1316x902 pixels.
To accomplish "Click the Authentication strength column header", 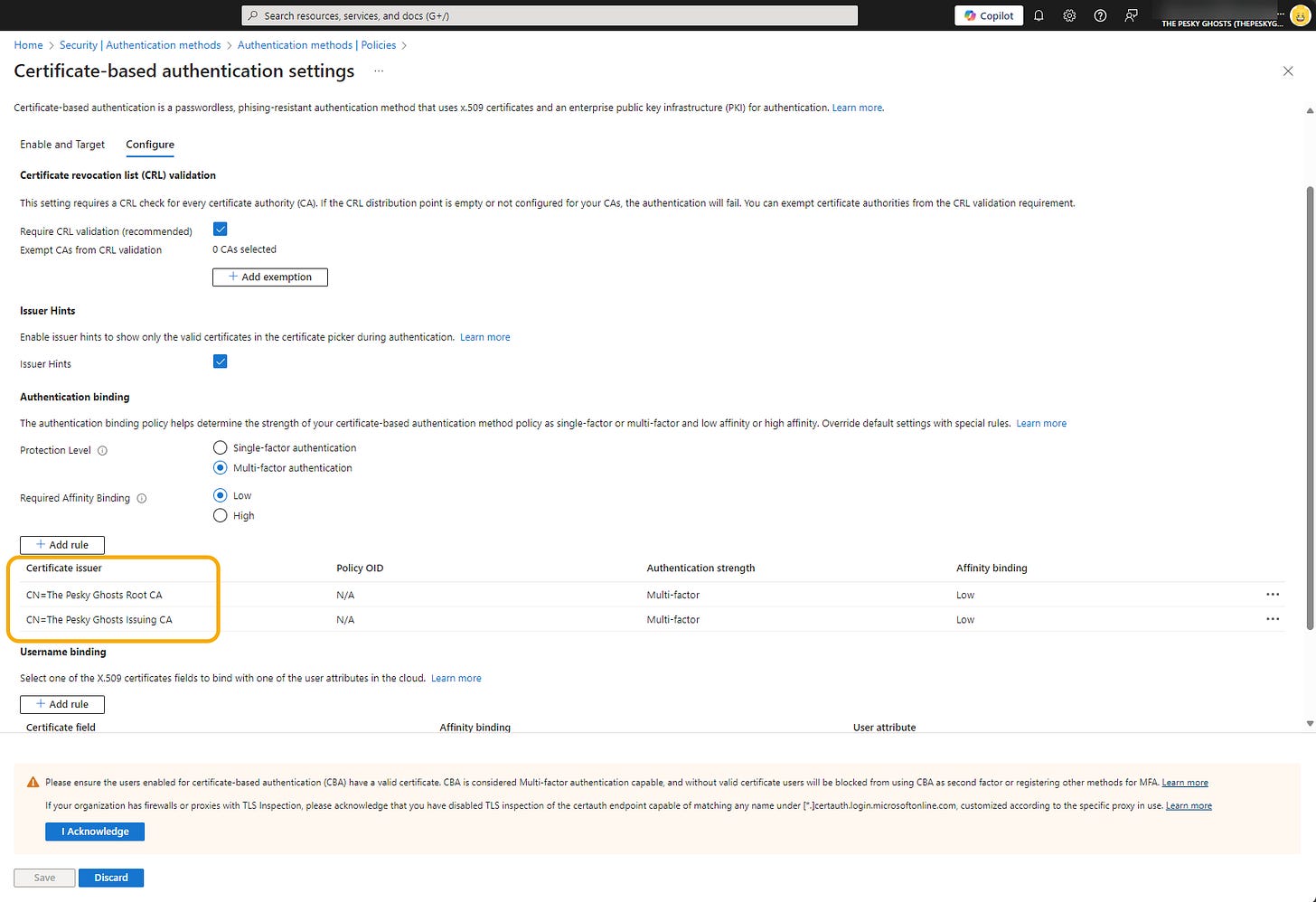I will pyautogui.click(x=700, y=568).
